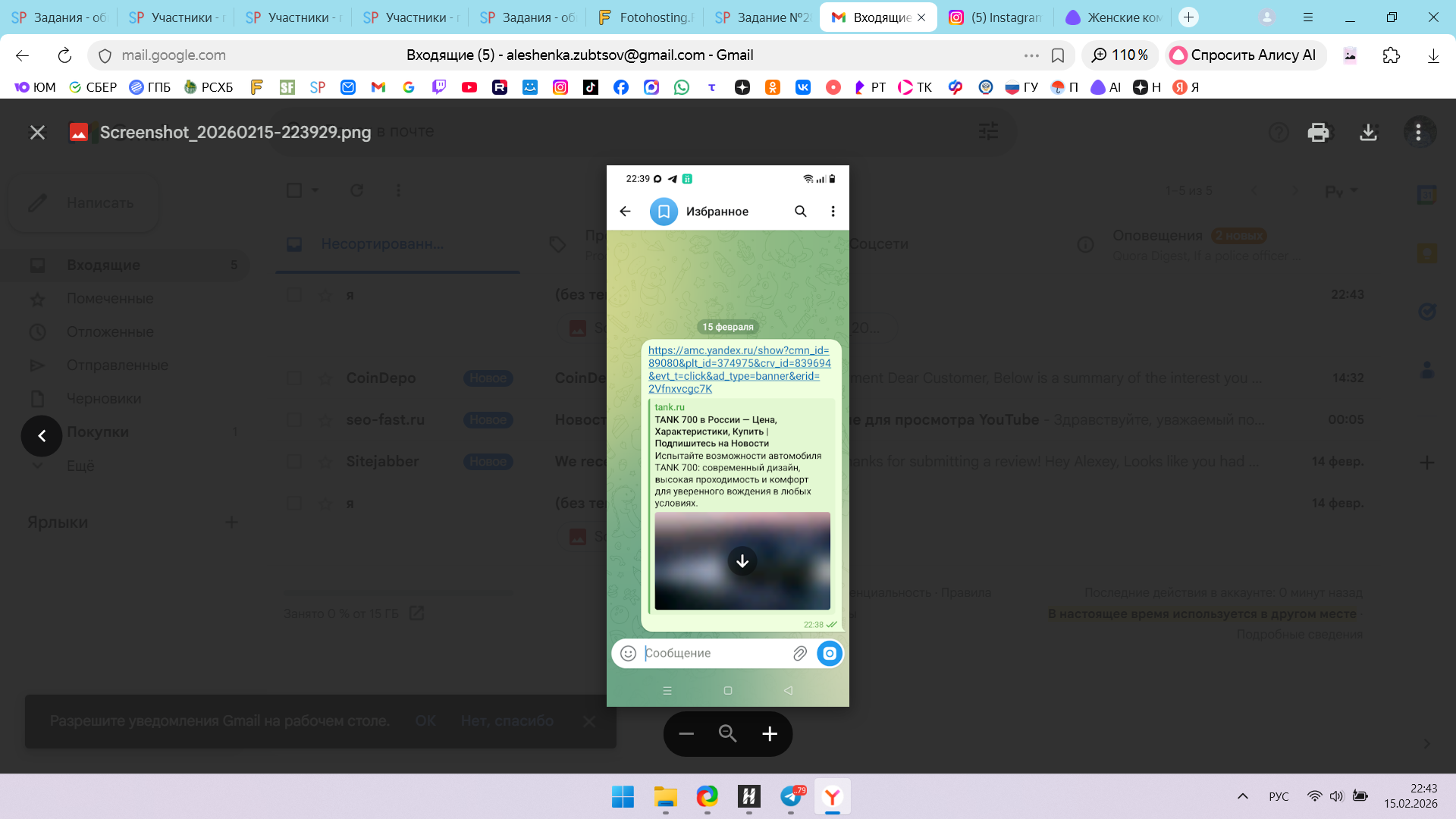Show hidden system tray icons
Screen dimensions: 1456x819
(1242, 796)
